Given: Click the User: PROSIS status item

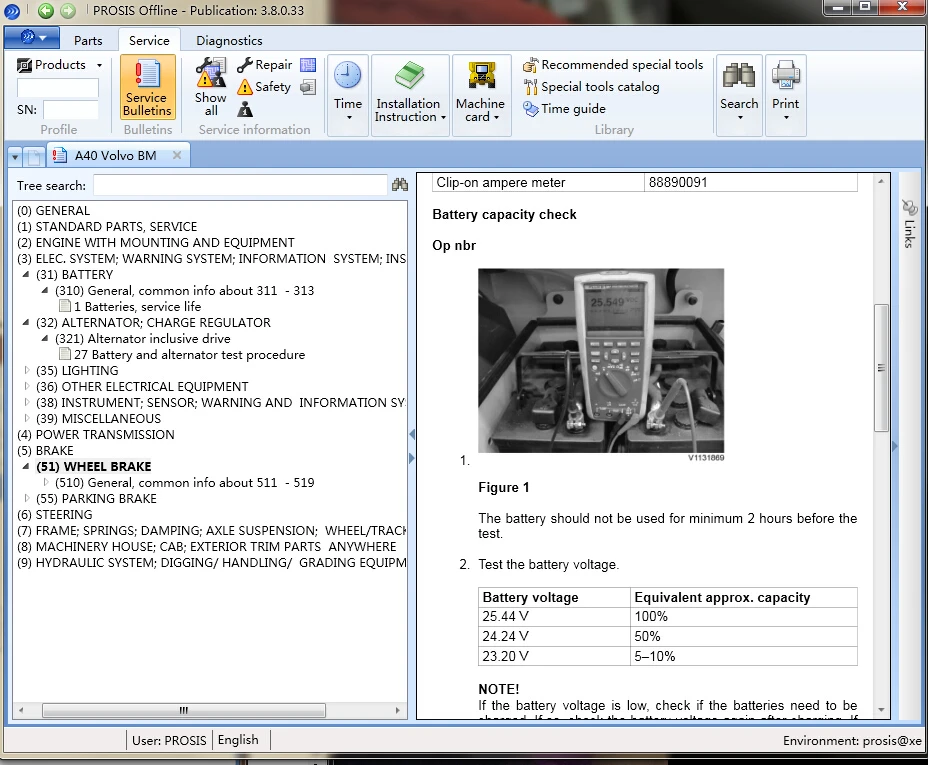Looking at the screenshot, I should point(169,740).
